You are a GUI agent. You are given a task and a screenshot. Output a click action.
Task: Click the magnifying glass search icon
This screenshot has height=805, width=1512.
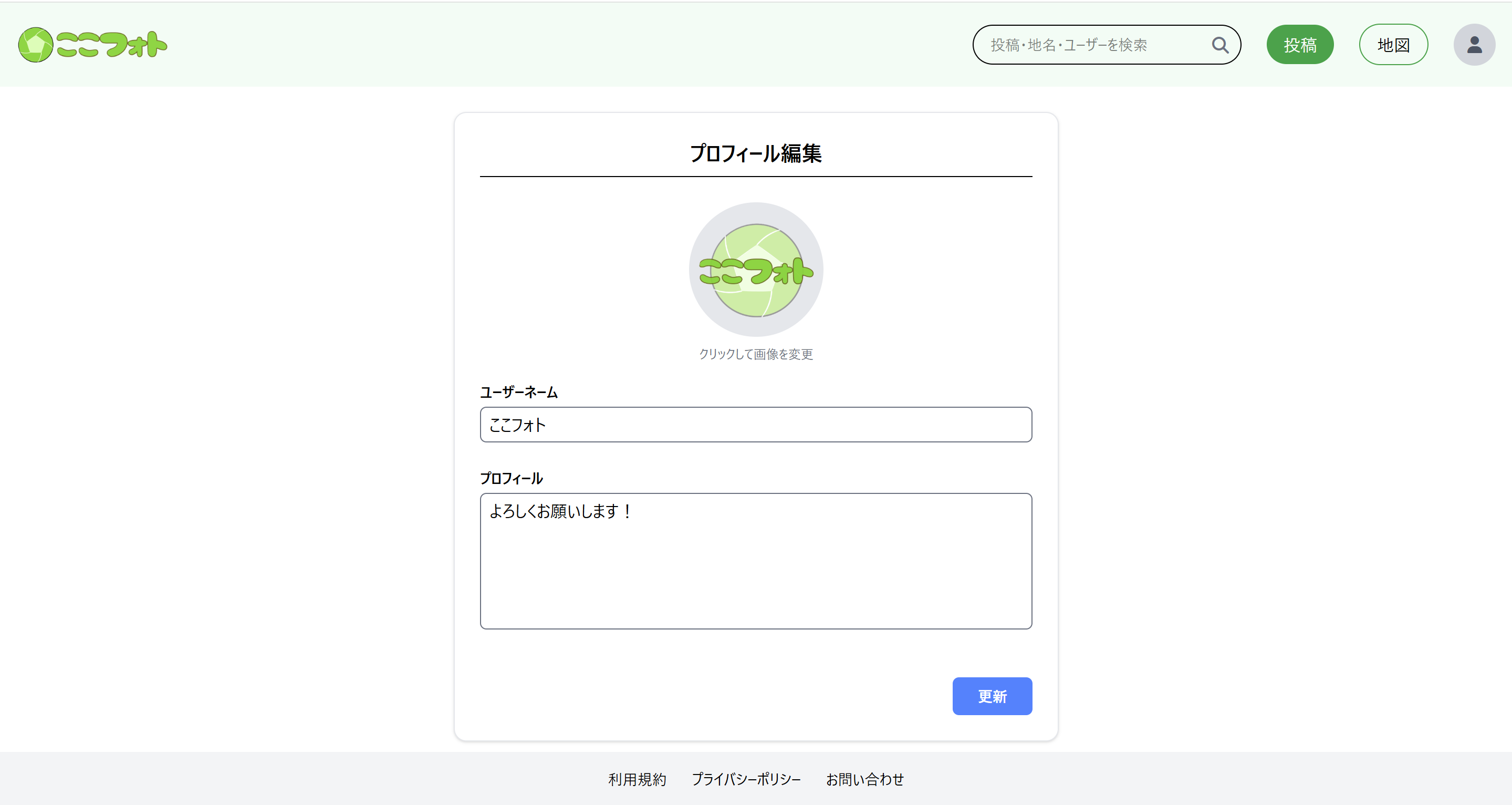click(1219, 45)
